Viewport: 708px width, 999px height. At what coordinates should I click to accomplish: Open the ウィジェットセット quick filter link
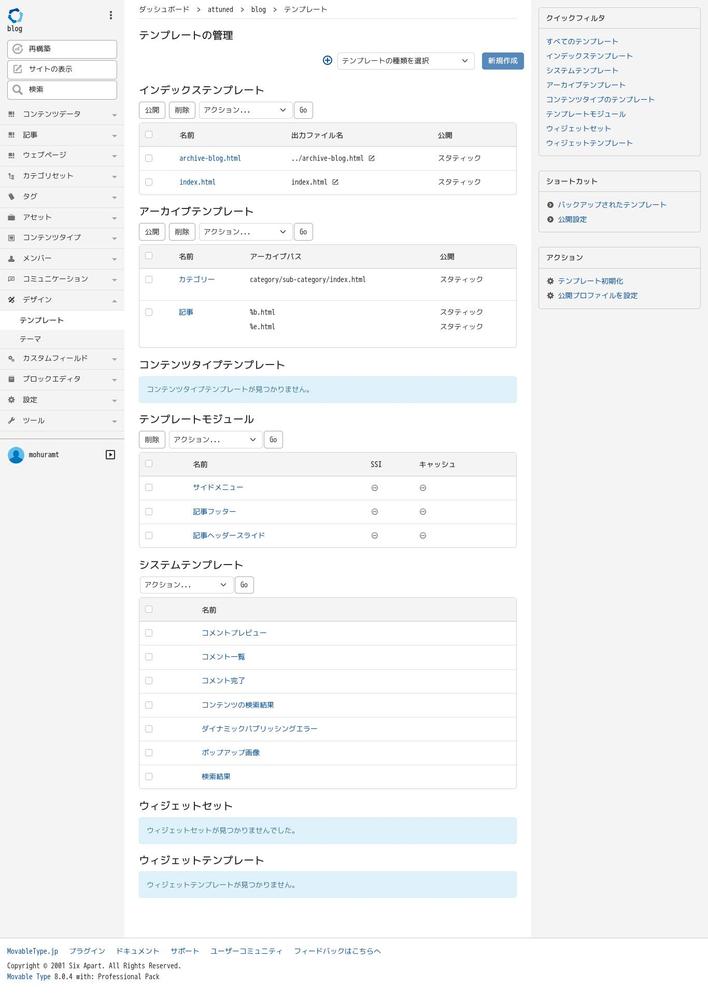579,129
